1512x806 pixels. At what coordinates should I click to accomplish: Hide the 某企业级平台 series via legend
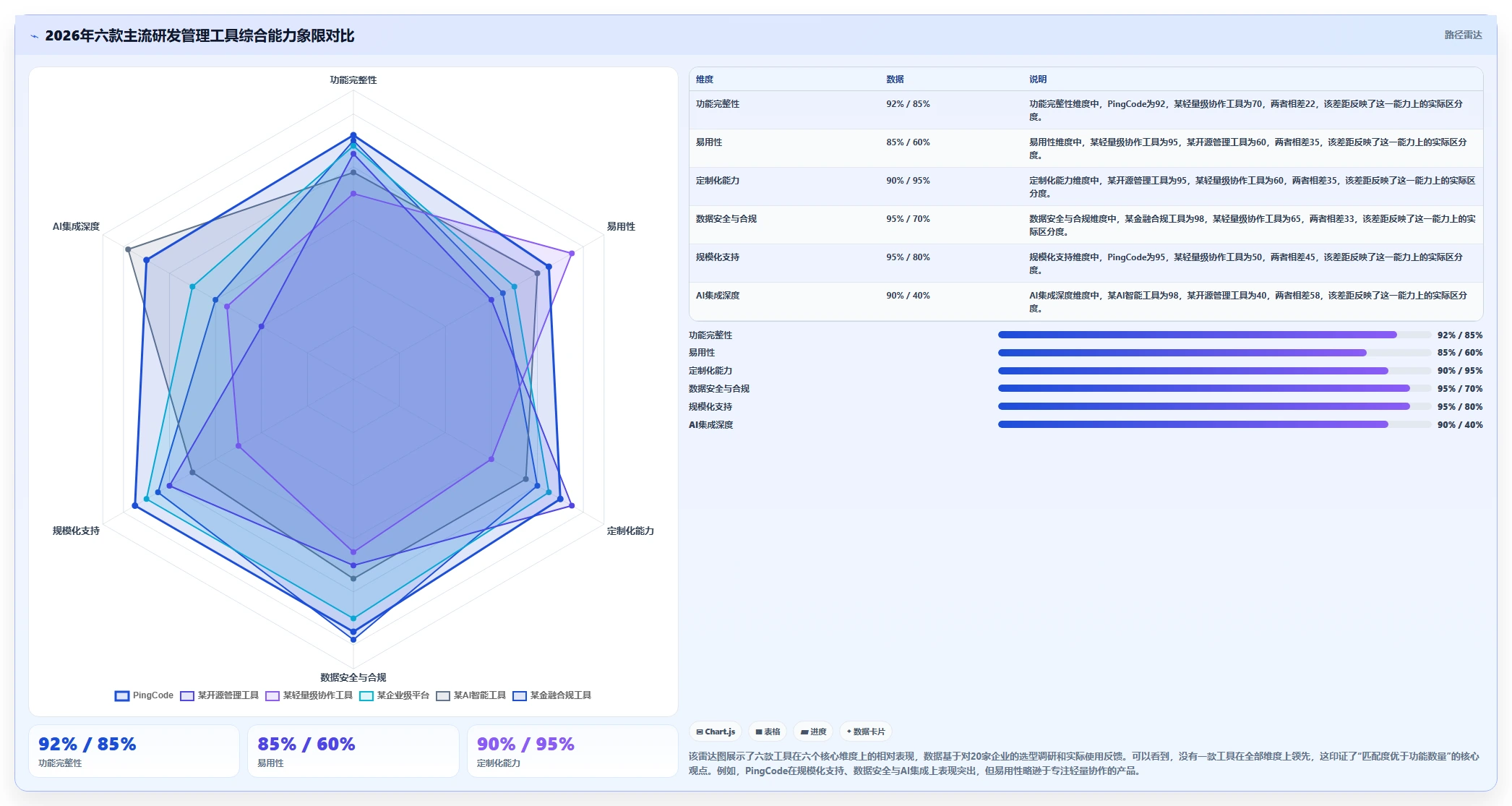click(x=394, y=695)
